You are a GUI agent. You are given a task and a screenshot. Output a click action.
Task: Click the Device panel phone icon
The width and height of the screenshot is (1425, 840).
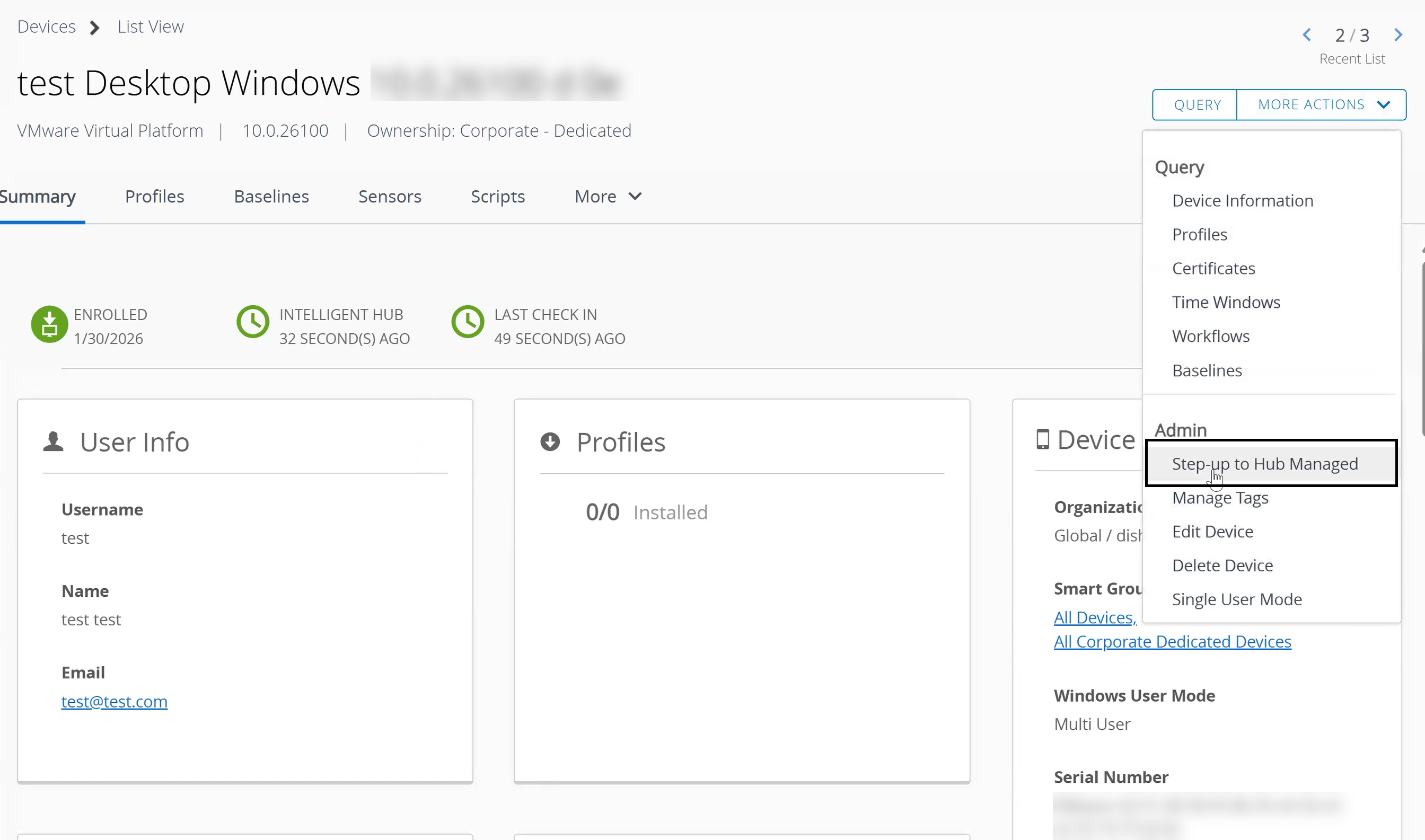click(1042, 439)
